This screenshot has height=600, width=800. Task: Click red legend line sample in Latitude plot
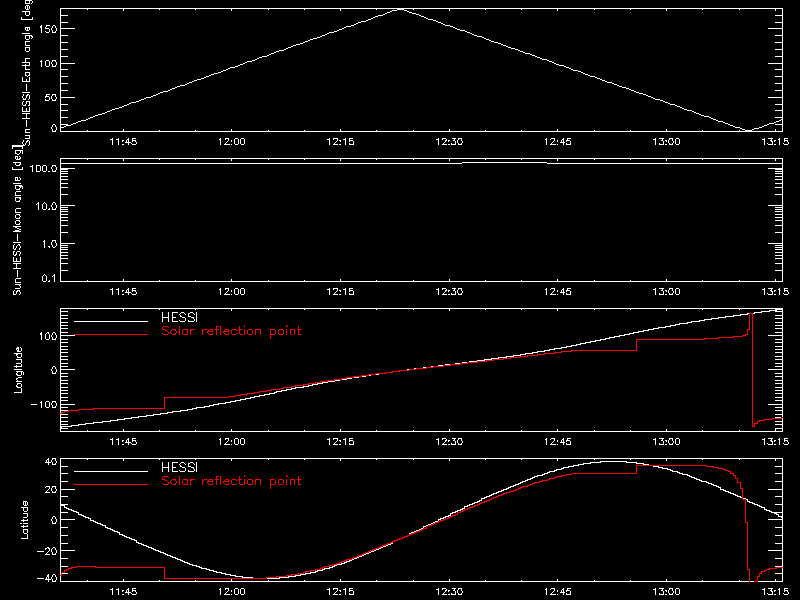111,485
